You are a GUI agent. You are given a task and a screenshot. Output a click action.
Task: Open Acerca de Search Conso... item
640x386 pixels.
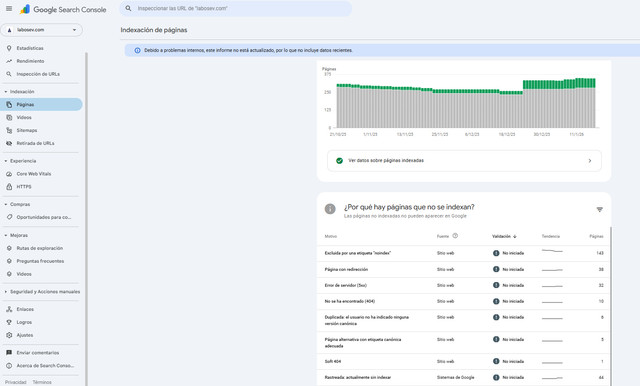click(45, 366)
